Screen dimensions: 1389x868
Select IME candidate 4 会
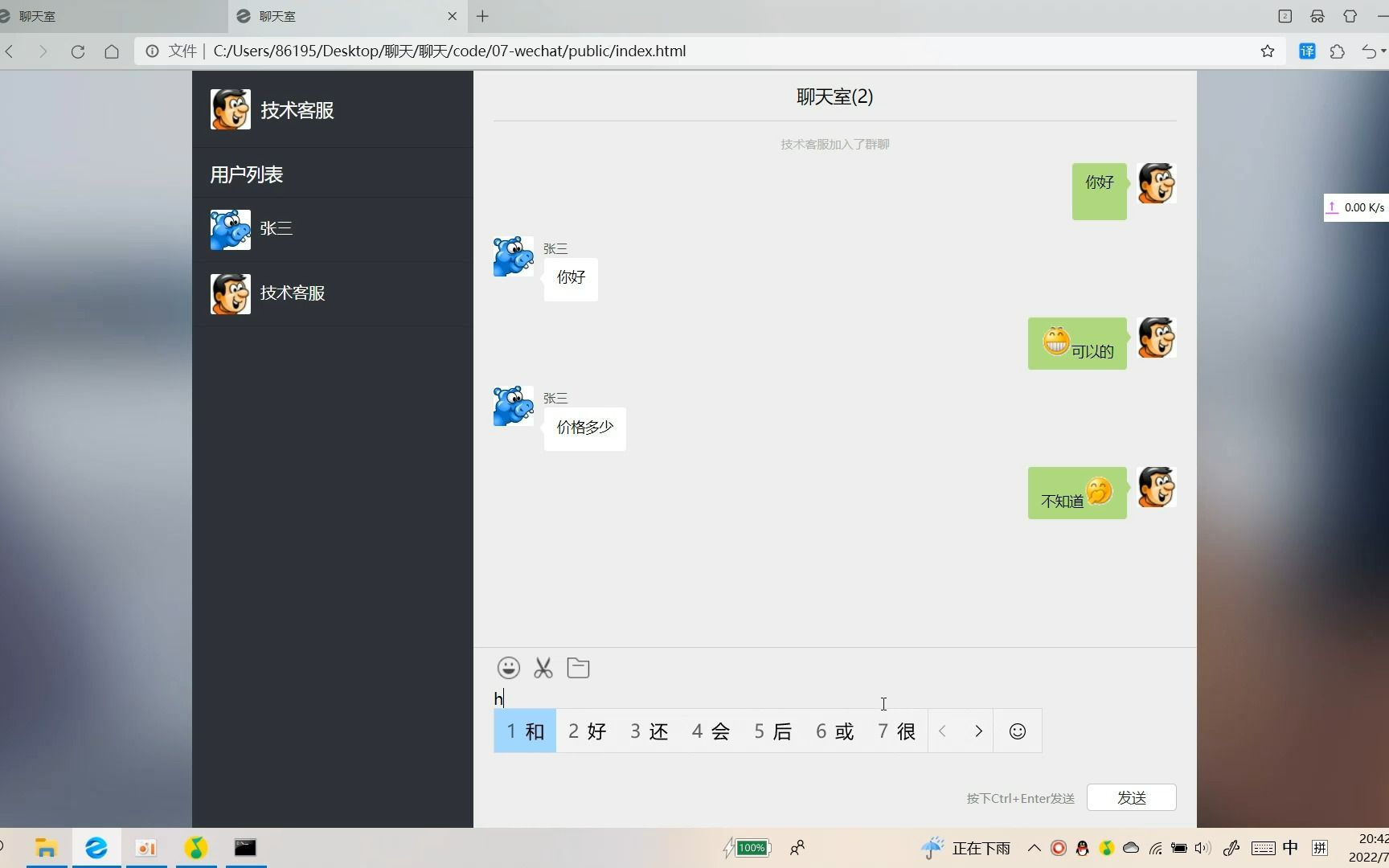coord(711,731)
